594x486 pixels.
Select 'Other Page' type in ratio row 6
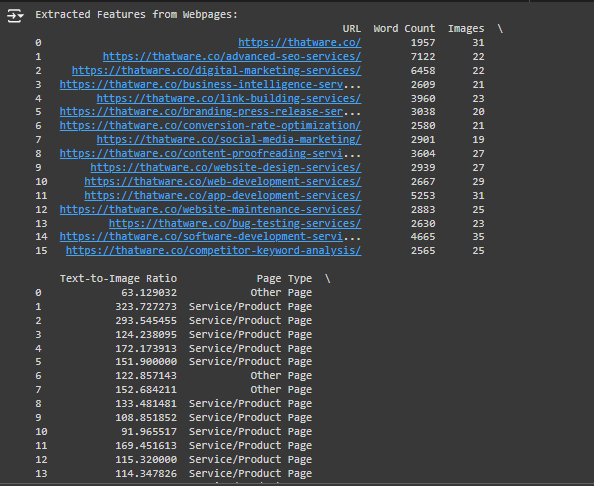(x=281, y=376)
